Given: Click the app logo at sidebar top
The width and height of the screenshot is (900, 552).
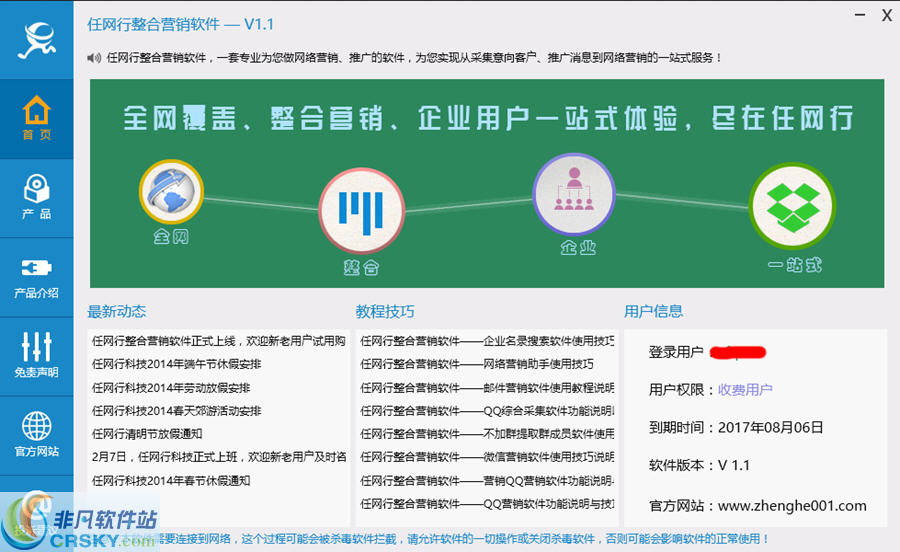Looking at the screenshot, I should pos(37,40).
